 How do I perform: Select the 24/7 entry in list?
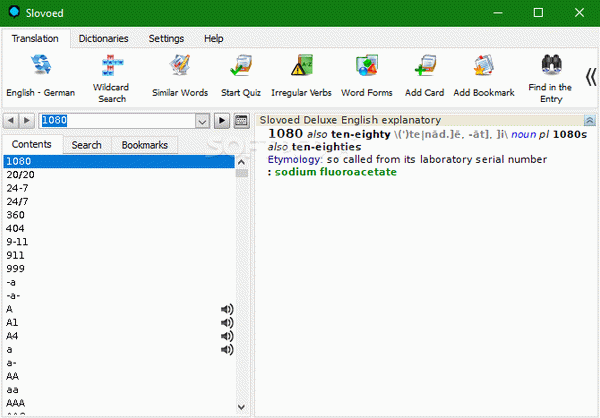(16, 200)
